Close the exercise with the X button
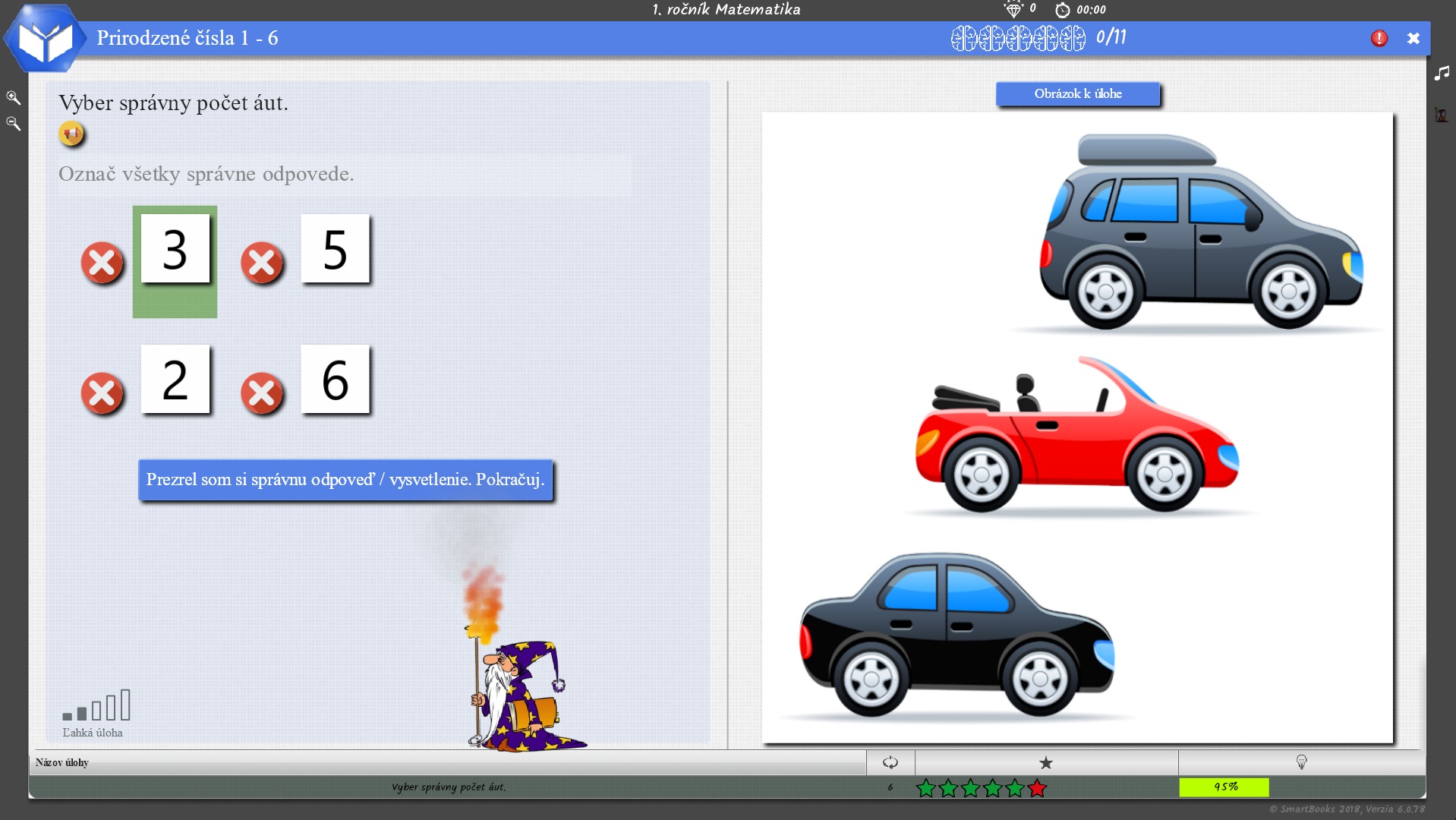The width and height of the screenshot is (1456, 820). coord(1413,39)
